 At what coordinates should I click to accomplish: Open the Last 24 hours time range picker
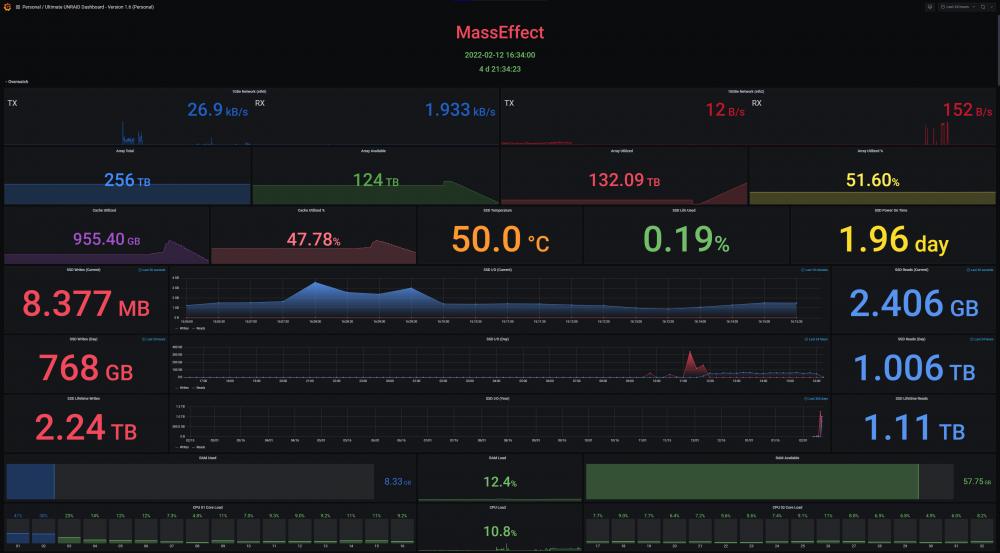[958, 7]
